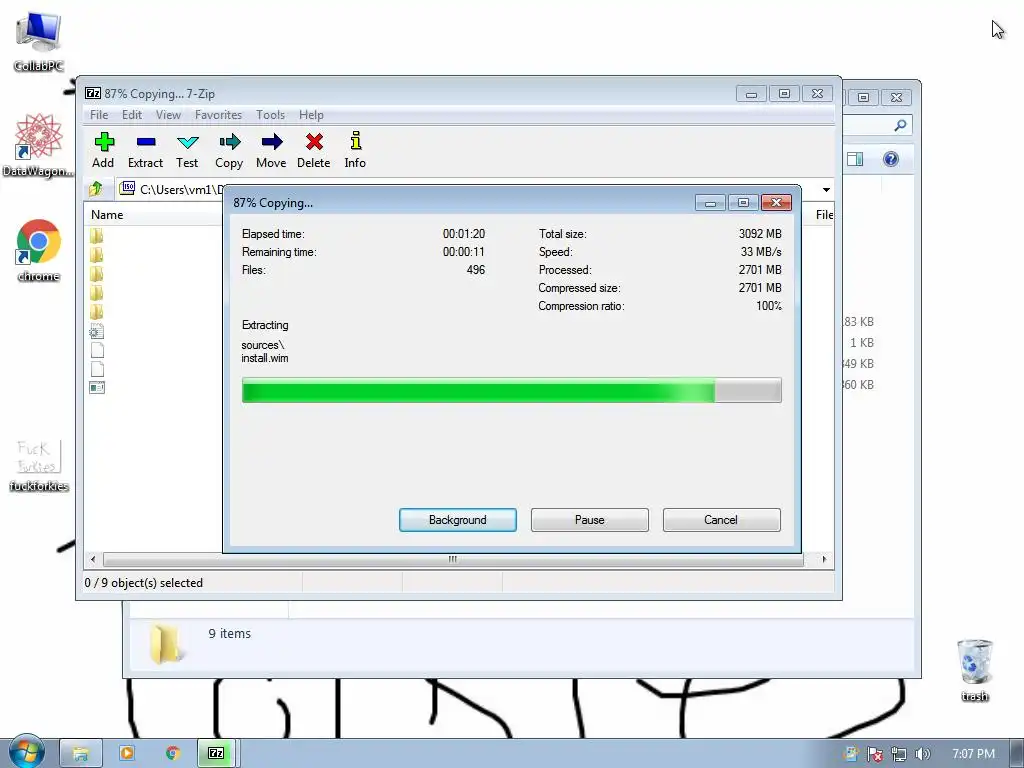Click the Windows Start orb
Viewport: 1024px width, 768px height.
(x=26, y=752)
